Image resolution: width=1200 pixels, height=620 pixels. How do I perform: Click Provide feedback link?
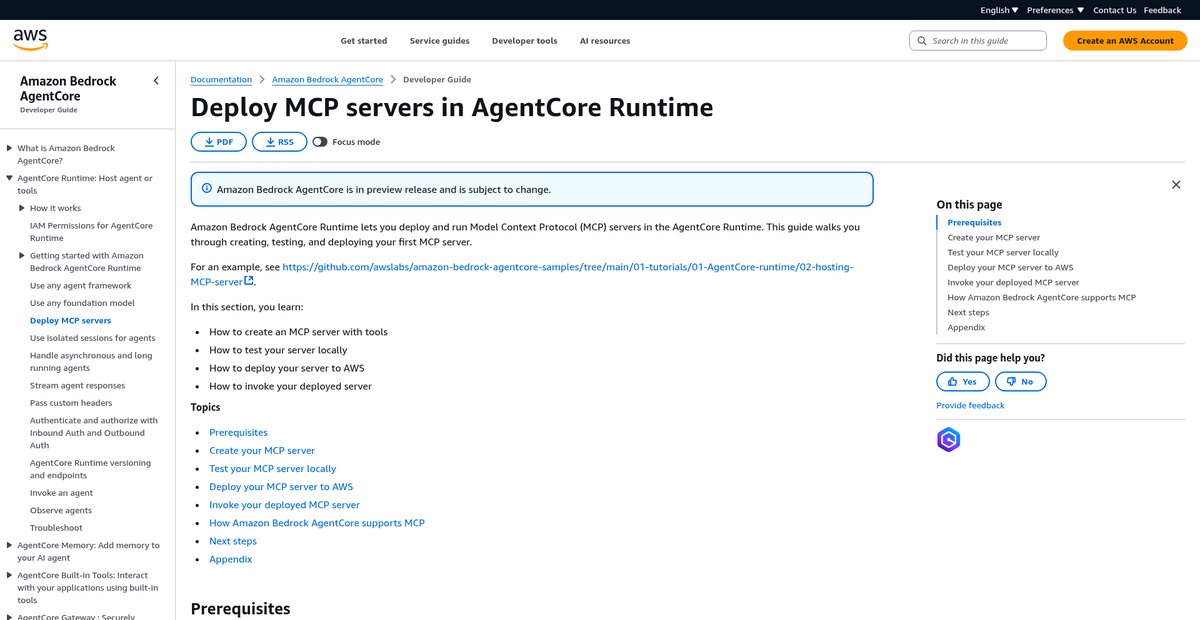[x=970, y=405]
